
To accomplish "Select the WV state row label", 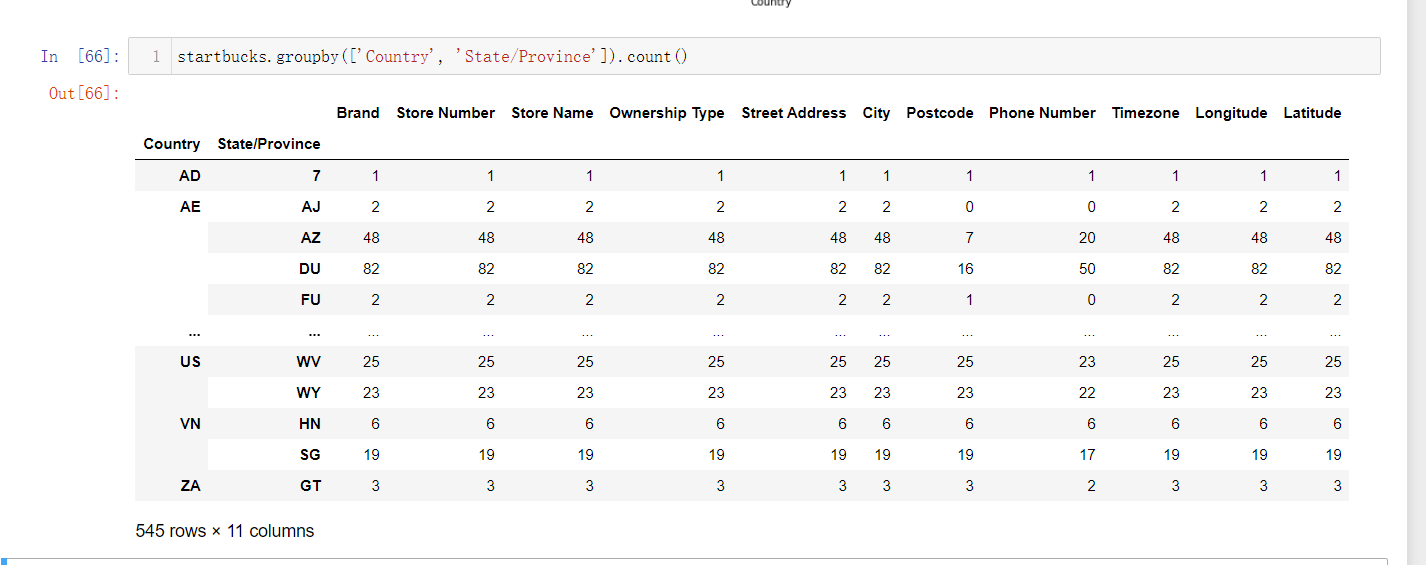I will [309, 362].
